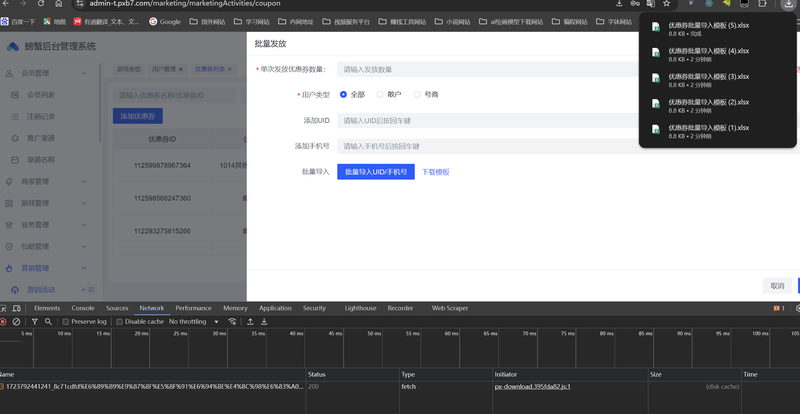800x414 pixels.
Task: Click the 添加优惠券 button
Action: (138, 116)
